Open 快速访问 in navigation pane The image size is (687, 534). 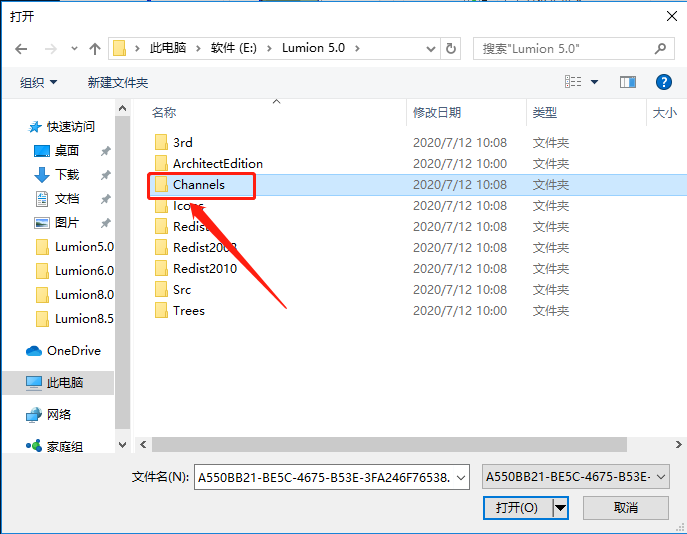pyautogui.click(x=61, y=127)
